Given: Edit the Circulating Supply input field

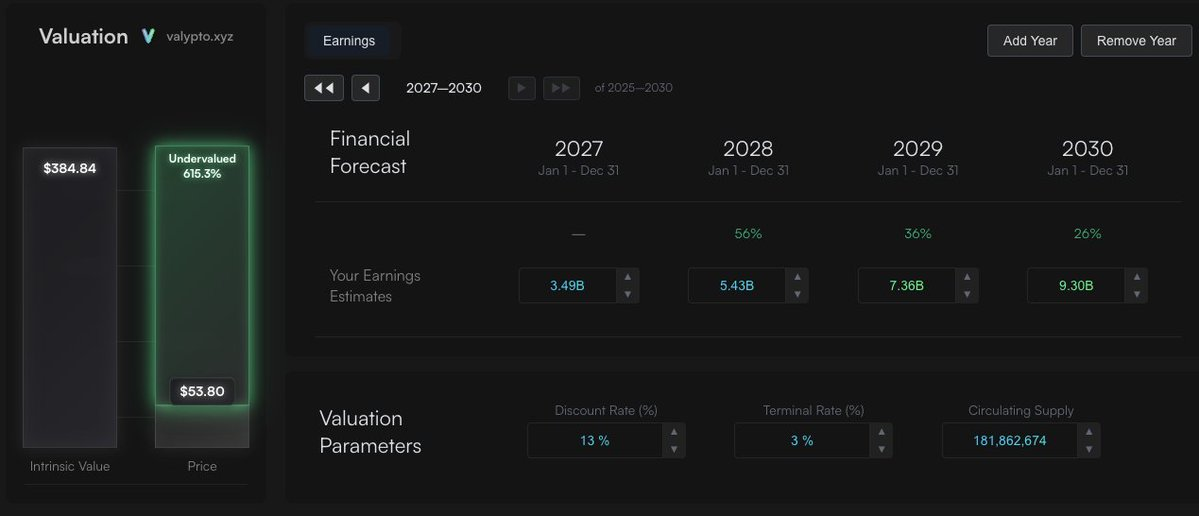Looking at the screenshot, I should pyautogui.click(x=1009, y=440).
